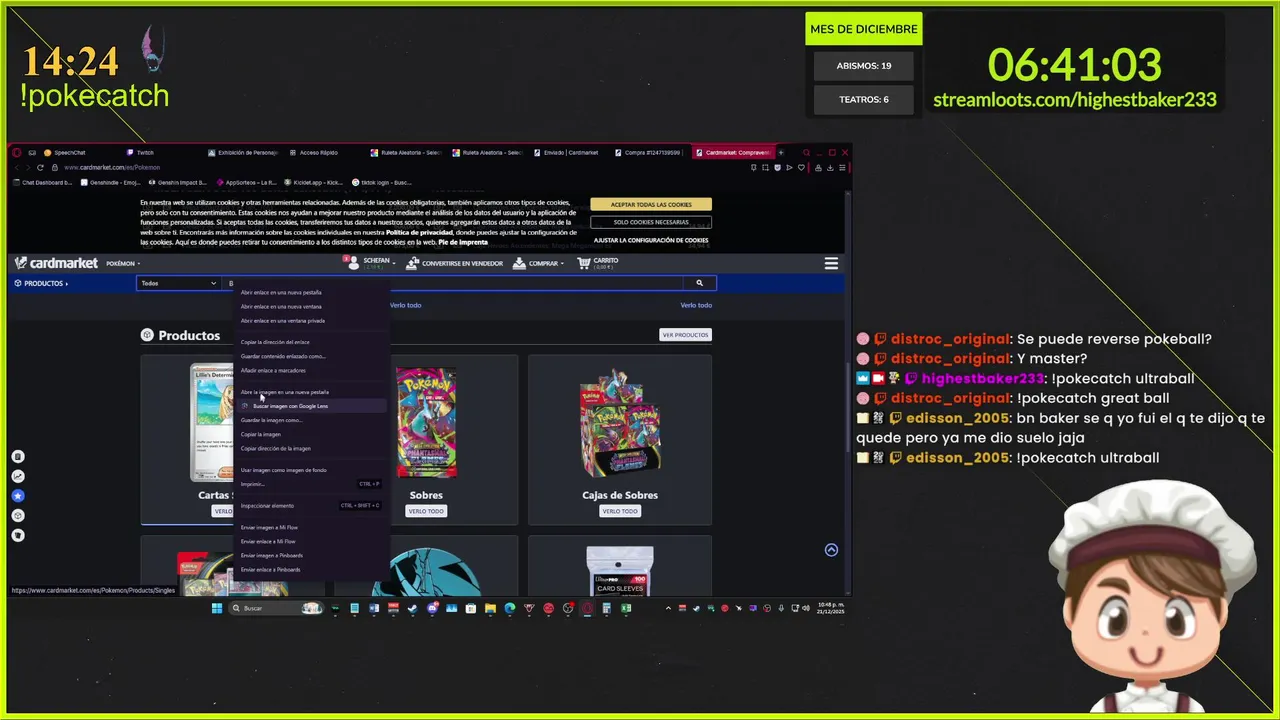Click the Cardmarket search input field
1280x720 pixels.
click(453, 283)
